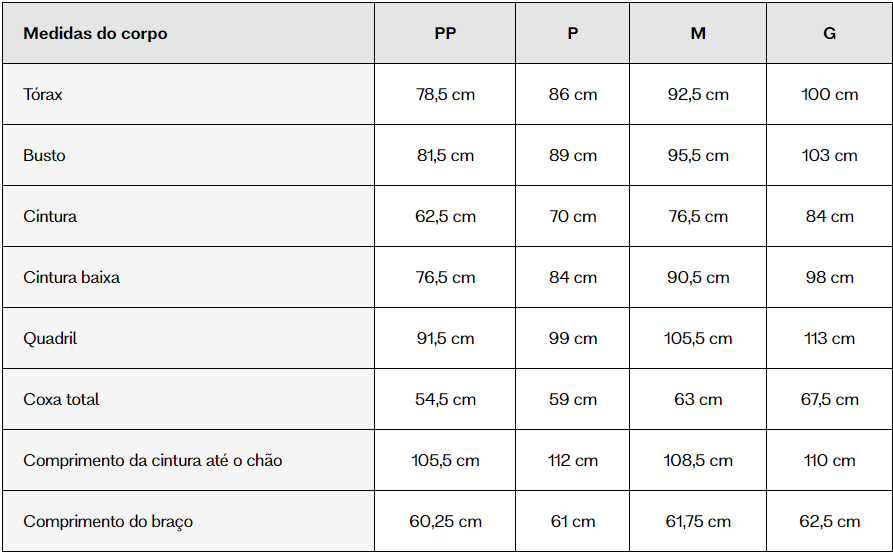
Task: Select the 103 cm Busto G cell
Action: click(x=829, y=155)
